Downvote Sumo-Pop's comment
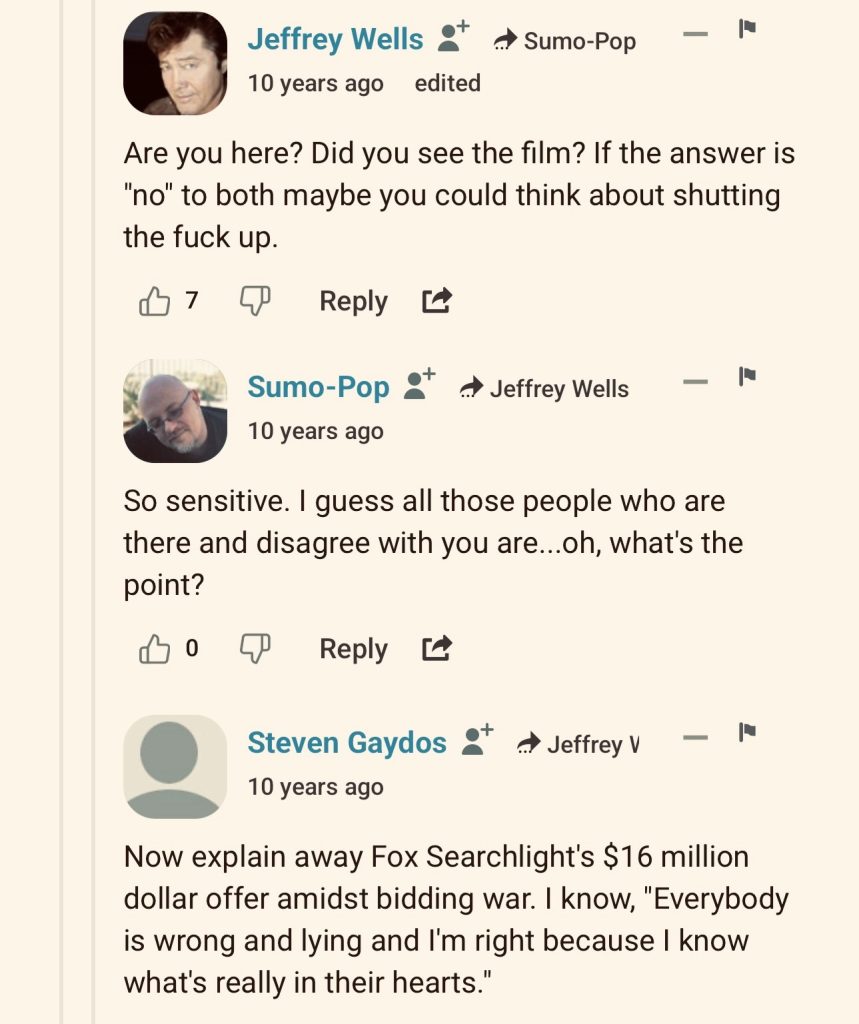Viewport: 859px width, 1024px height. pyautogui.click(x=255, y=649)
